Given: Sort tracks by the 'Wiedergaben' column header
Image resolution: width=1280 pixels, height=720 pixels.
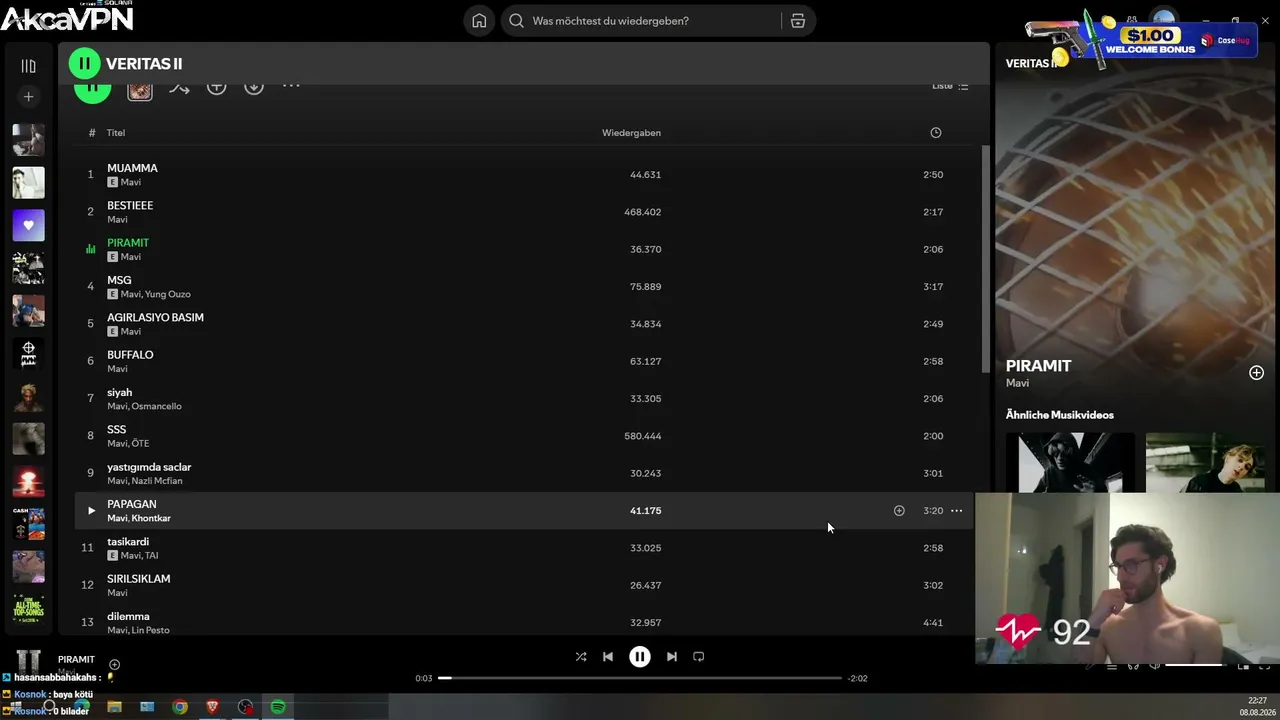Looking at the screenshot, I should tap(631, 133).
